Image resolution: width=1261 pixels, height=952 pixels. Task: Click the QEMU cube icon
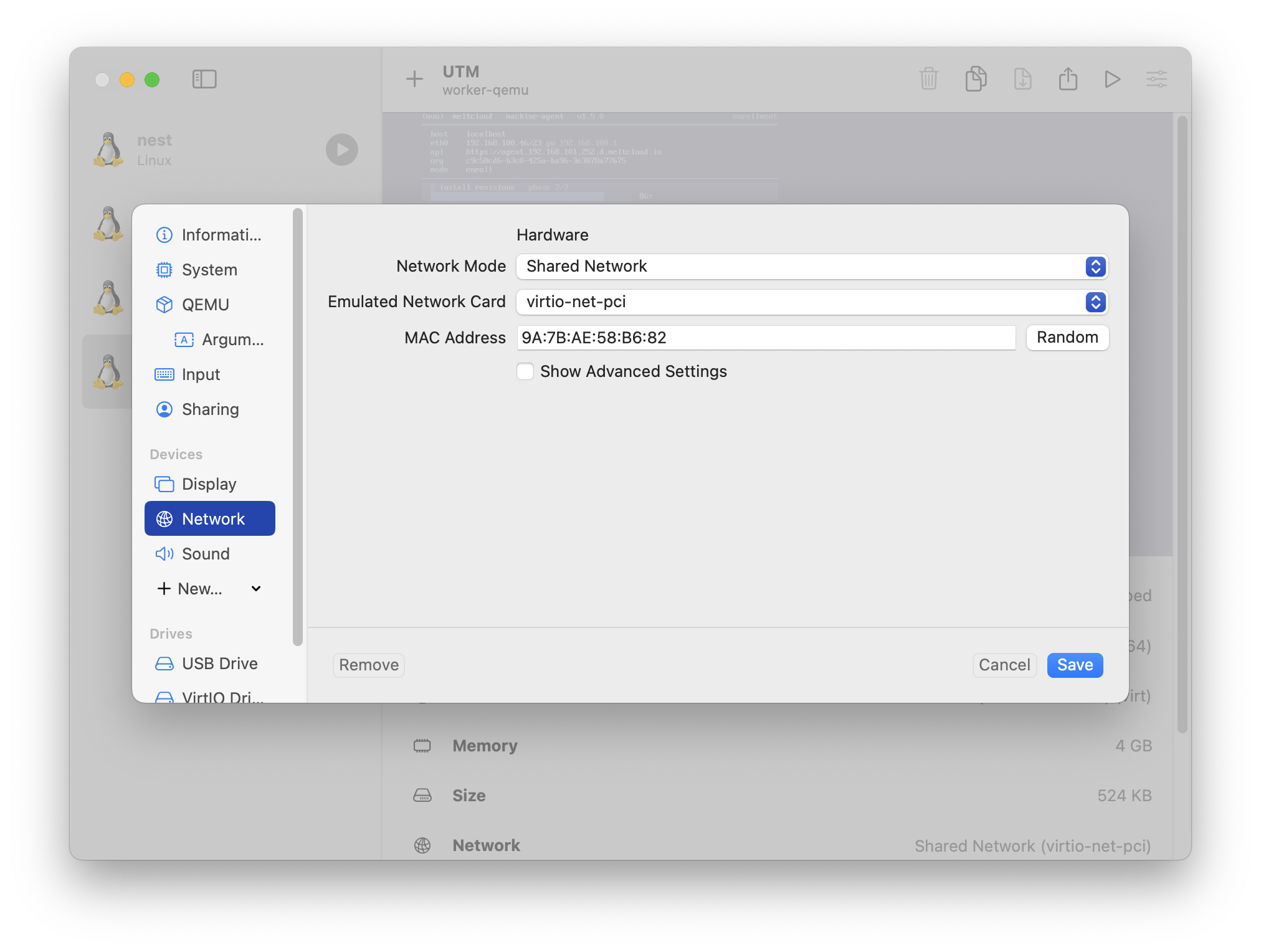click(164, 305)
